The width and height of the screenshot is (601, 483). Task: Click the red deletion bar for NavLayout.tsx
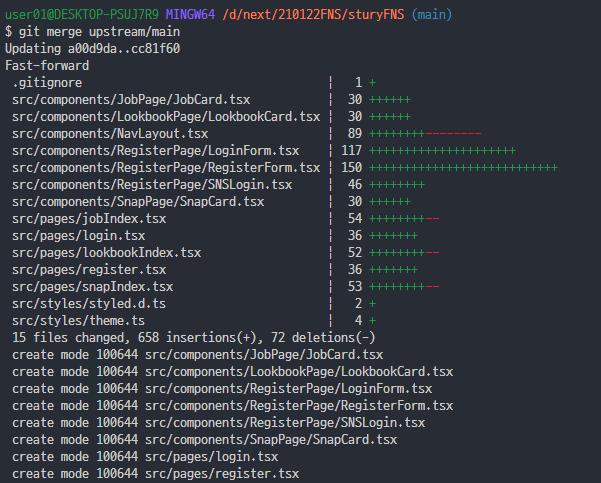click(453, 134)
